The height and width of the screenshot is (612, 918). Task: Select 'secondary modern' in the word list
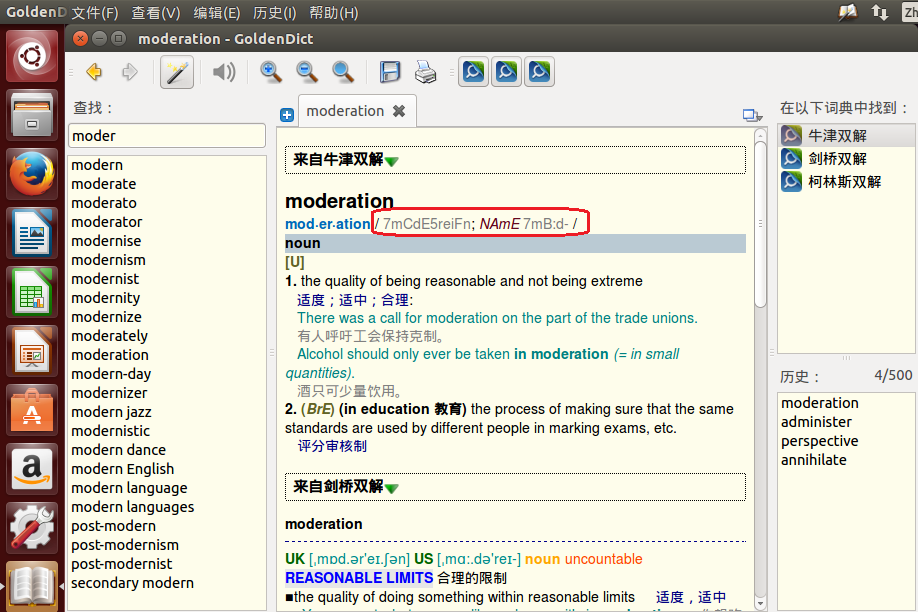pos(132,583)
